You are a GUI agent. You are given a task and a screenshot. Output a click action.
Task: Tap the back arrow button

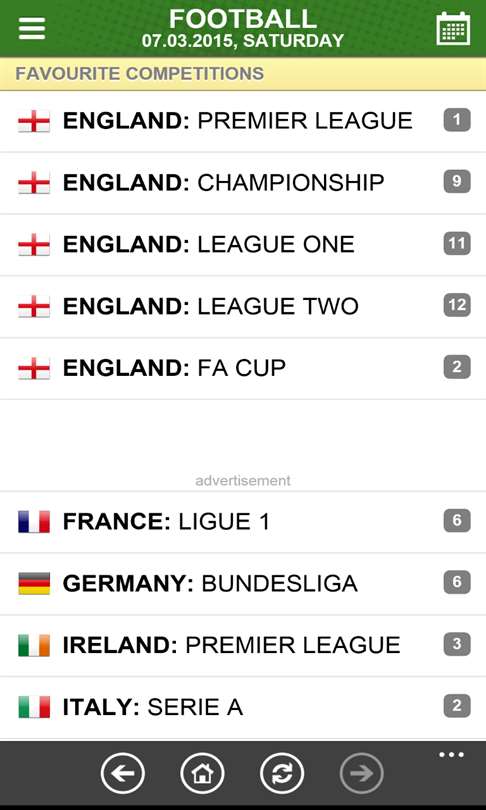123,773
